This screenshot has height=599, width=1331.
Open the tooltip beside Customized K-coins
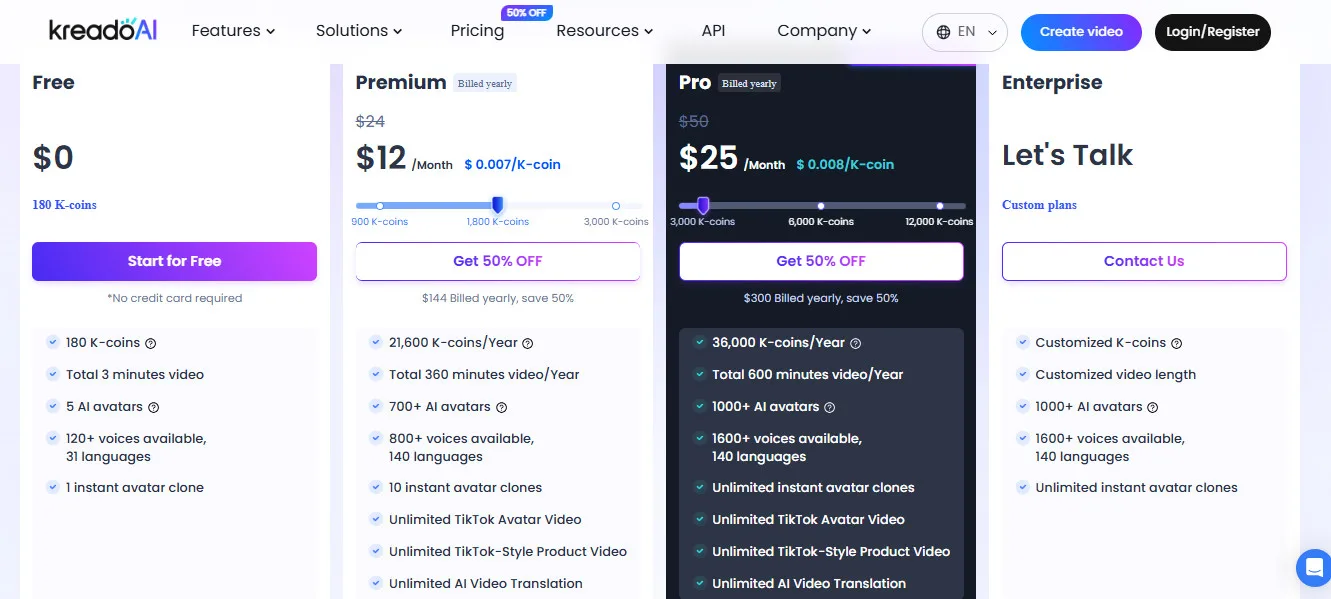point(1177,343)
